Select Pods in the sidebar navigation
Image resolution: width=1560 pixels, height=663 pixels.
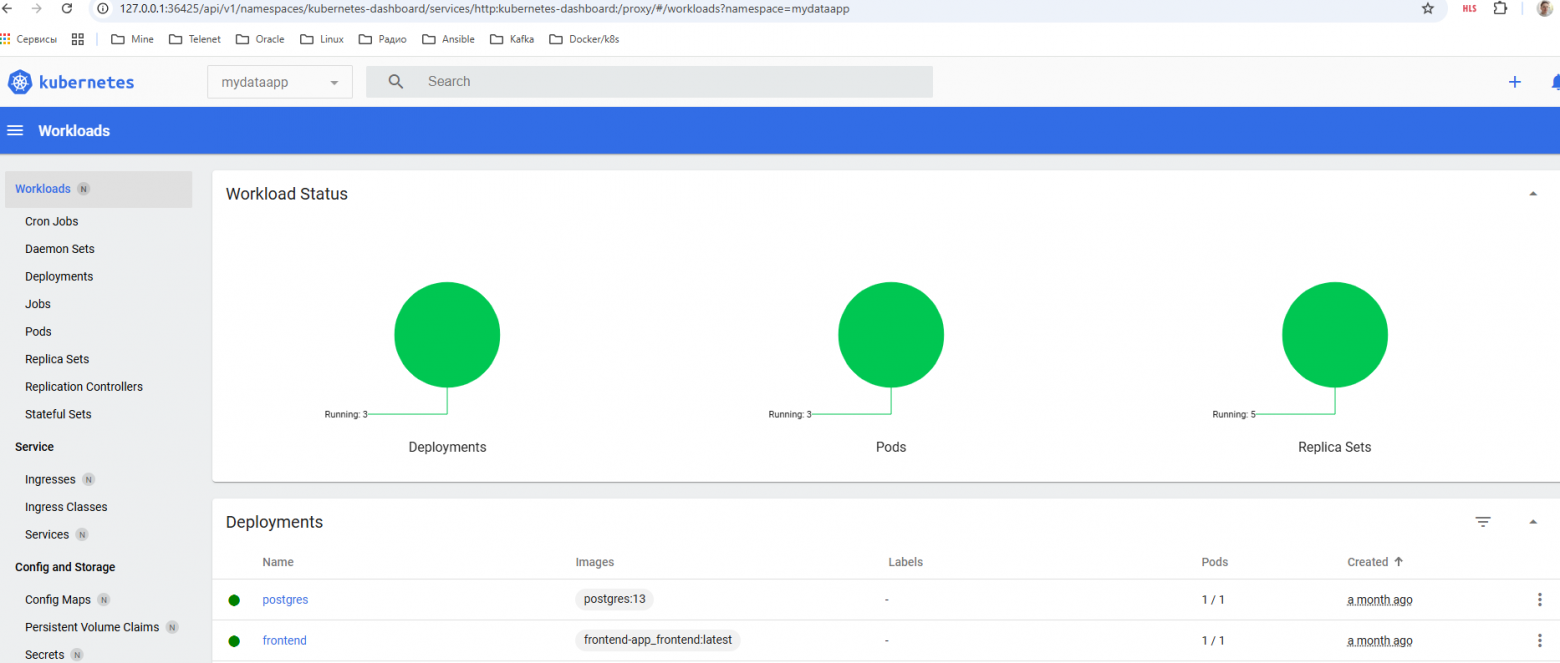37,331
